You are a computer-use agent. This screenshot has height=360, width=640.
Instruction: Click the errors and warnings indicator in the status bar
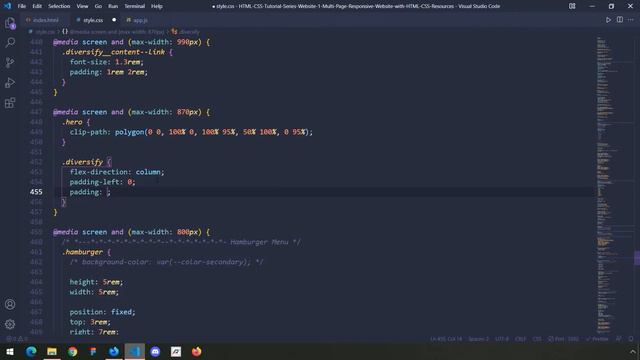[x=17, y=339]
